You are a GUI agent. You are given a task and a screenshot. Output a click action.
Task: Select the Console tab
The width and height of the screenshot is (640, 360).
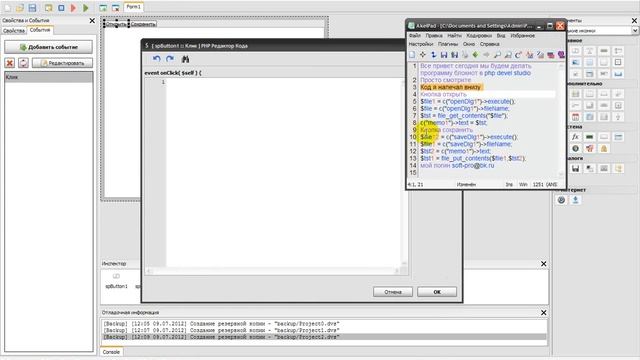[111, 352]
